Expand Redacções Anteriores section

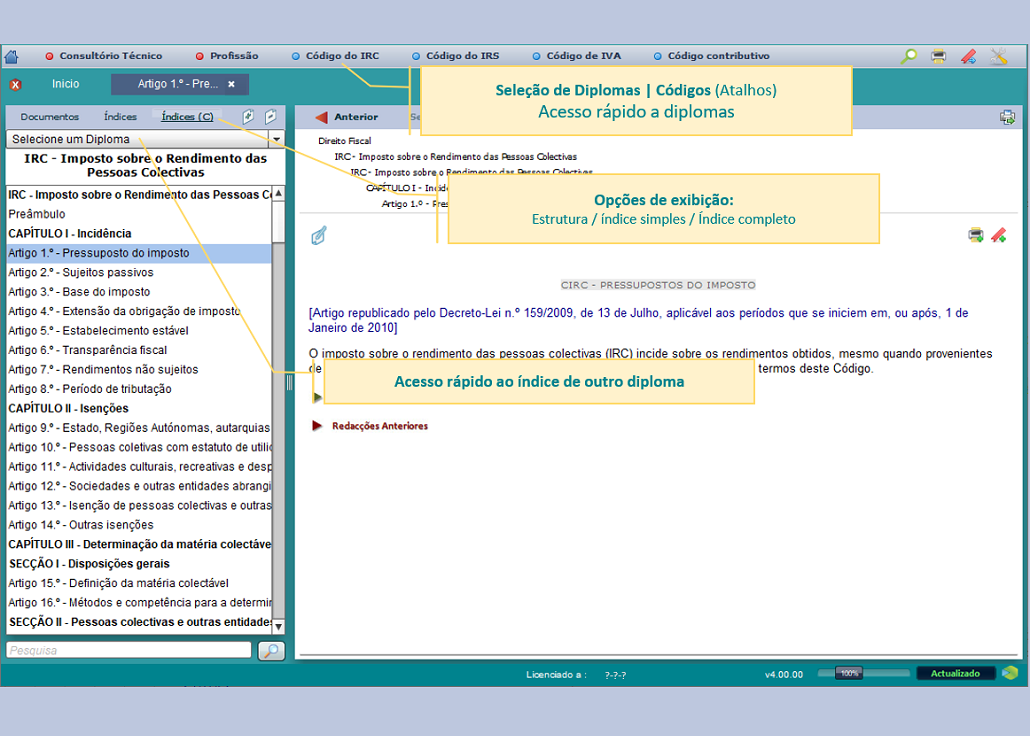click(x=317, y=426)
